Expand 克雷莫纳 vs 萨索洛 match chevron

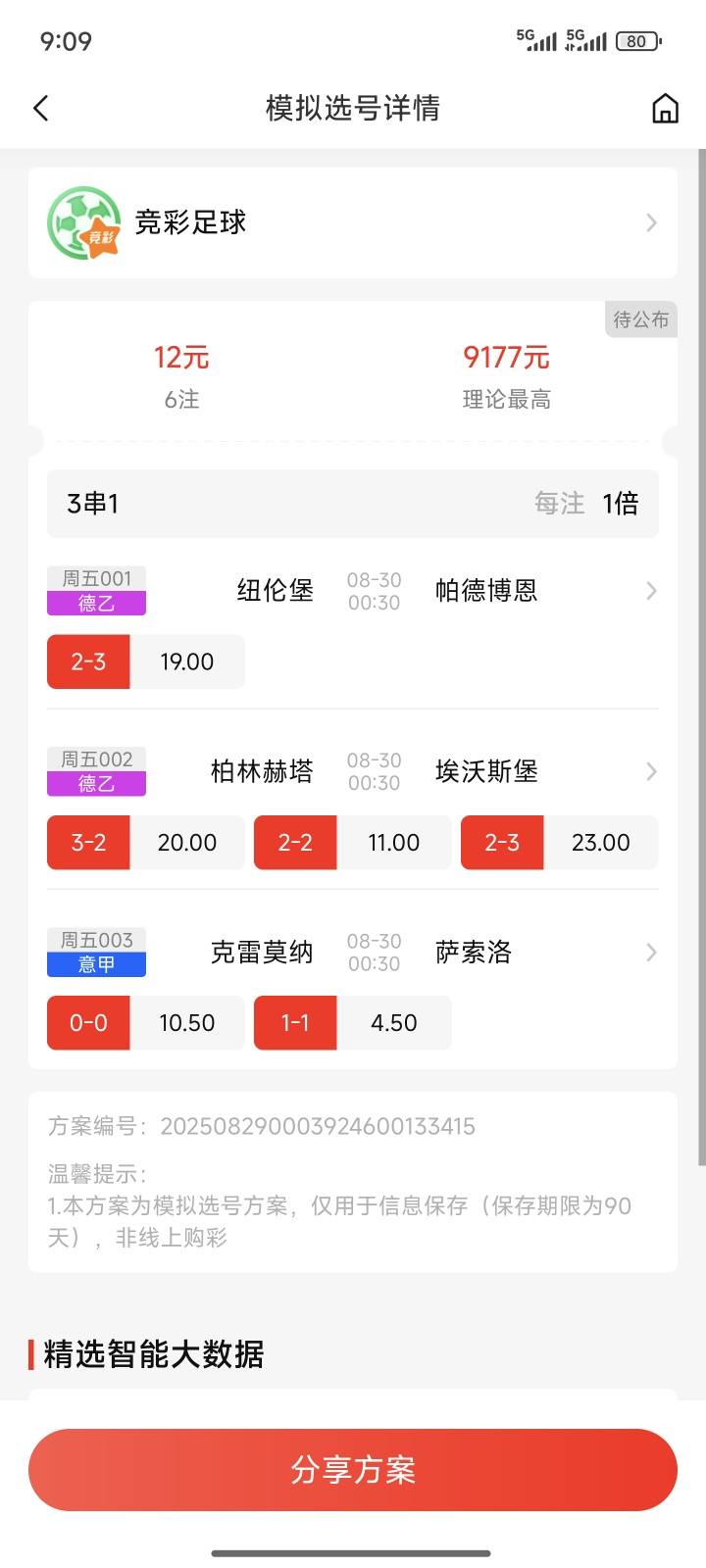pyautogui.click(x=651, y=952)
